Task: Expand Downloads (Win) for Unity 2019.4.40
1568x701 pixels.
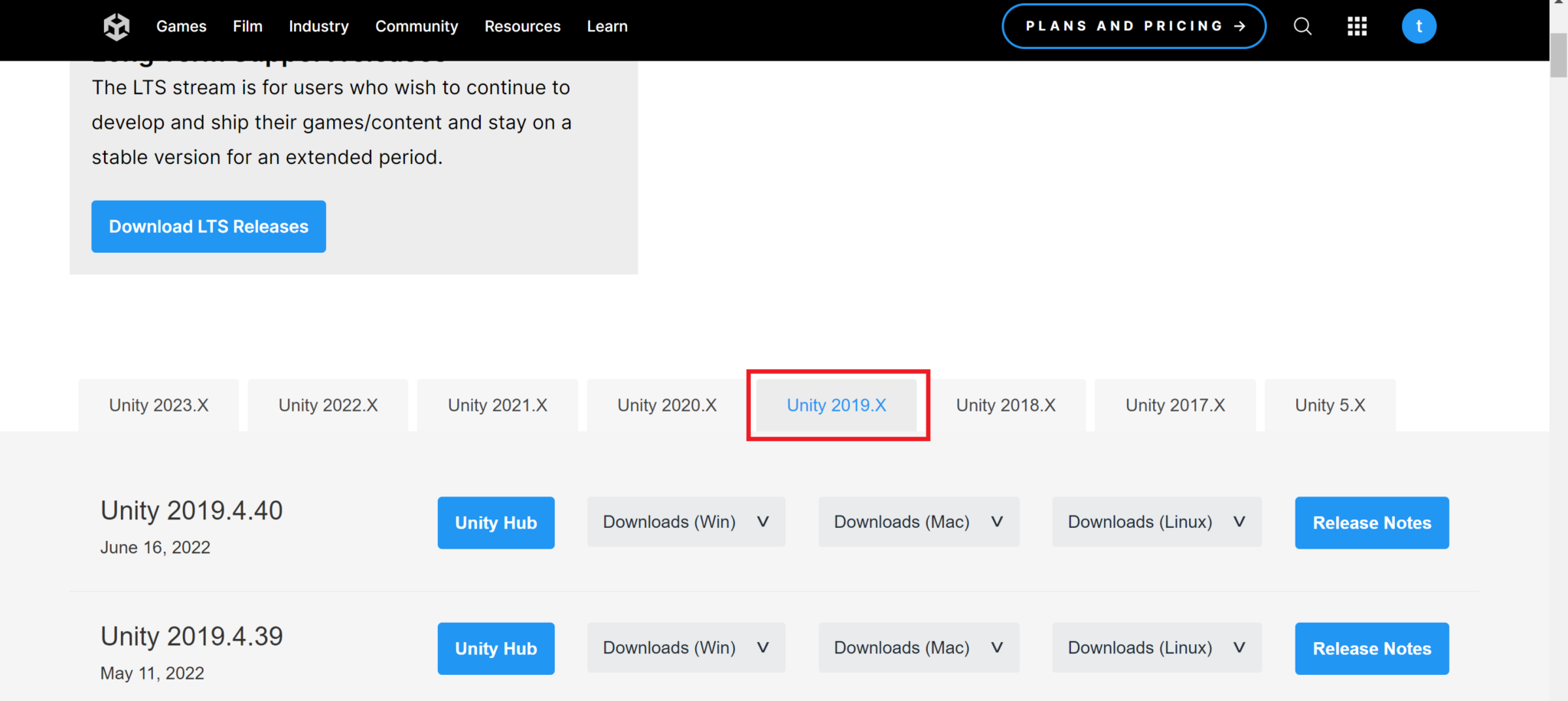Action: click(686, 522)
